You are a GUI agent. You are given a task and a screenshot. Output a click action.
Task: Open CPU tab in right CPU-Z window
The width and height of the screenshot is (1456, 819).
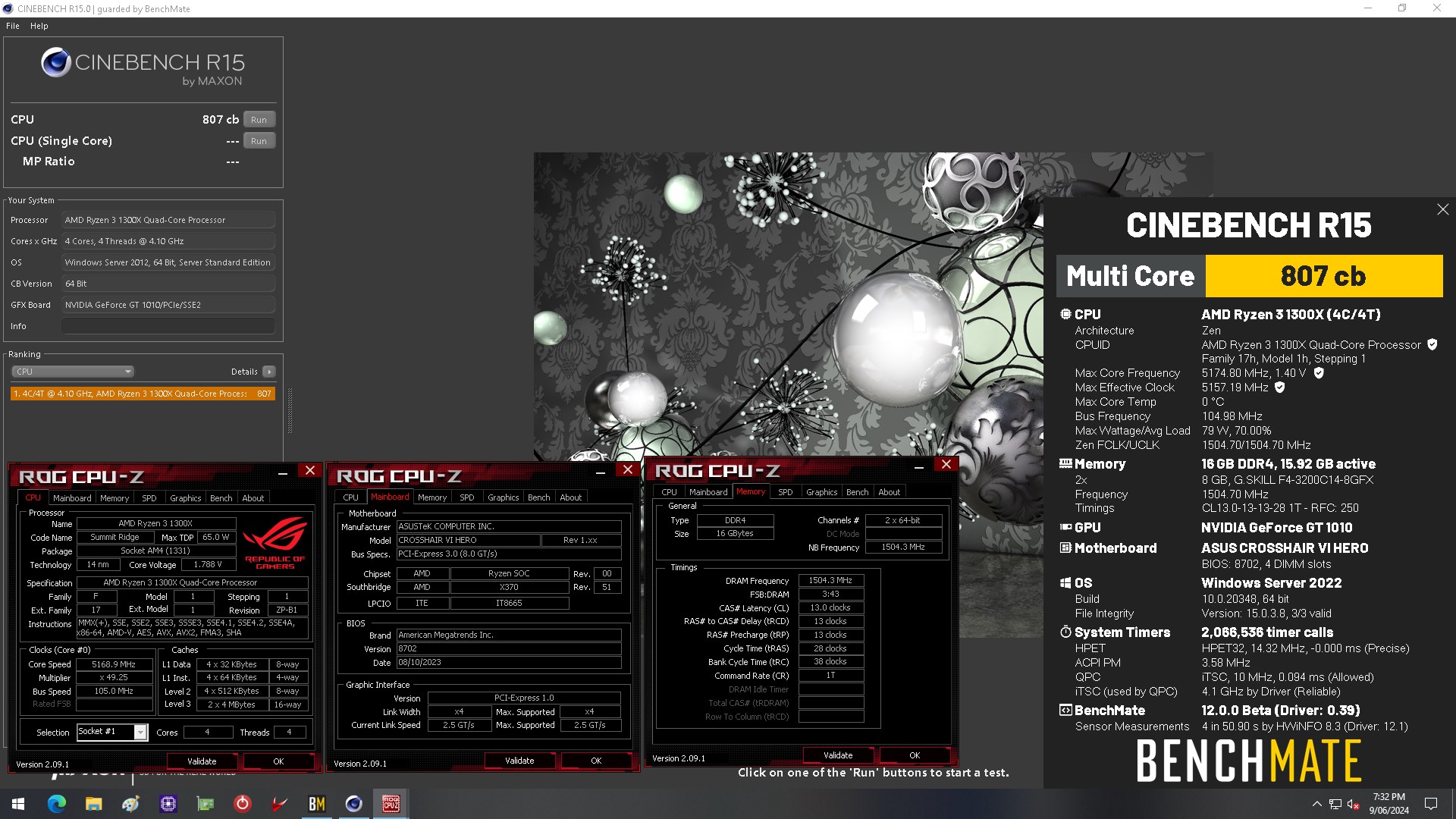tap(669, 492)
